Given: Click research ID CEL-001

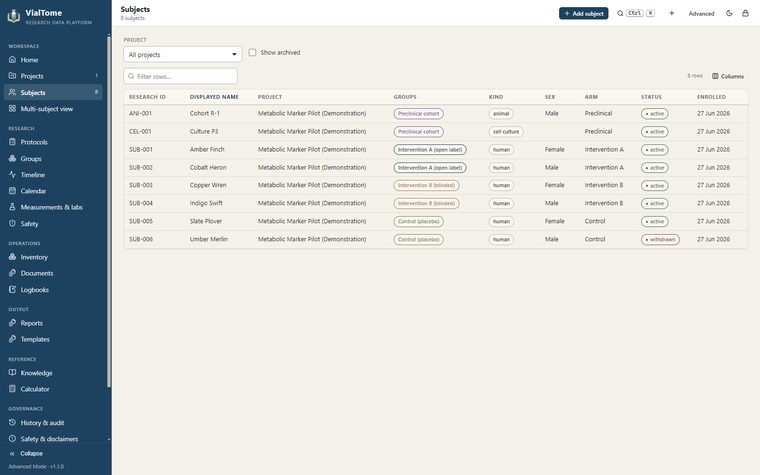Looking at the screenshot, I should (140, 131).
